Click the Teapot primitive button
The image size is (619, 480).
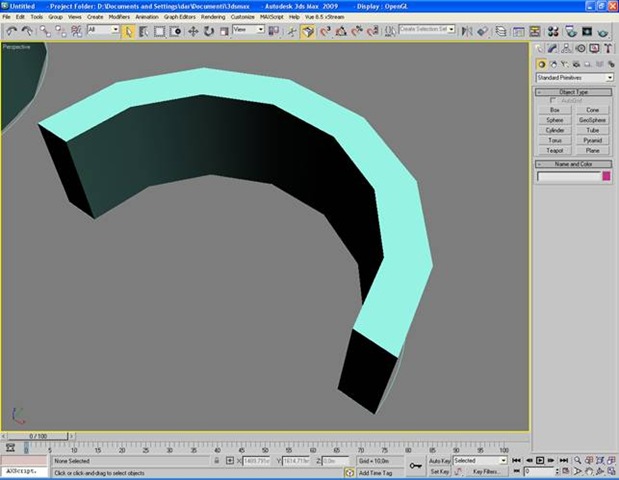pyautogui.click(x=555, y=150)
